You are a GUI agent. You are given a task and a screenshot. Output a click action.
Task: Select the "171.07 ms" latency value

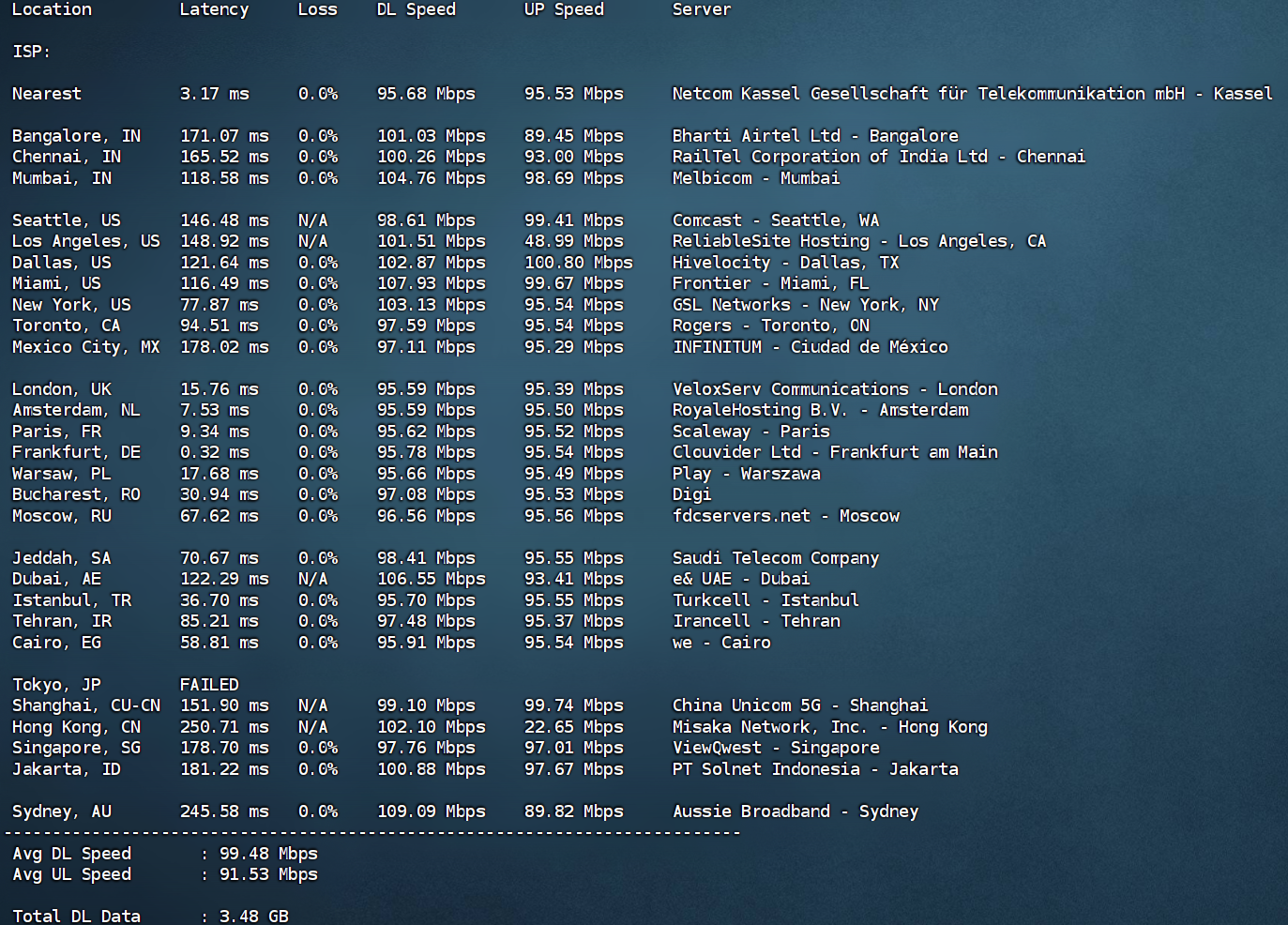pyautogui.click(x=224, y=136)
